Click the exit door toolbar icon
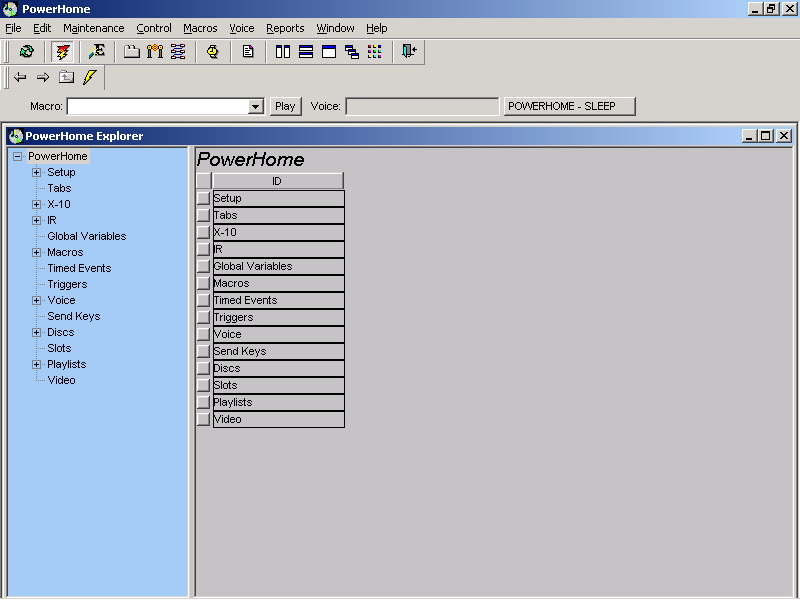This screenshot has width=800, height=600. [x=409, y=51]
